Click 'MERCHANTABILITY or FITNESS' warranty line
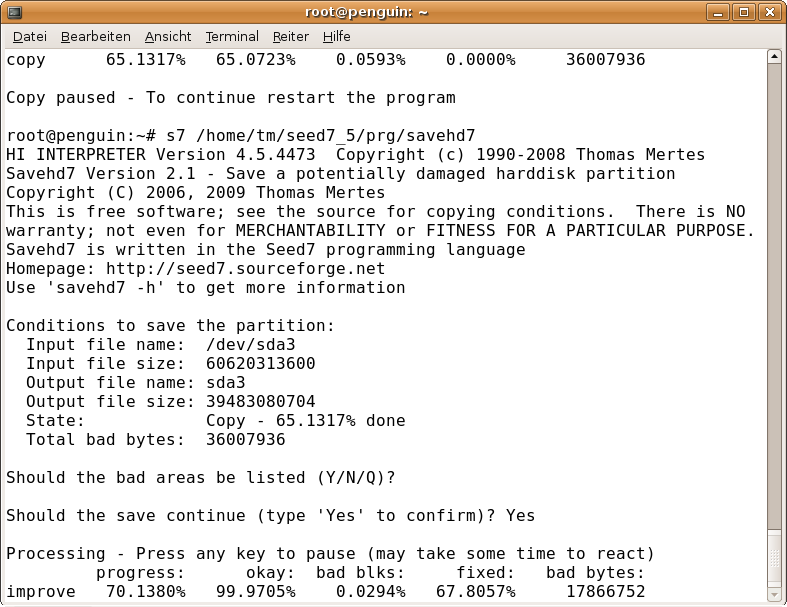 380,231
